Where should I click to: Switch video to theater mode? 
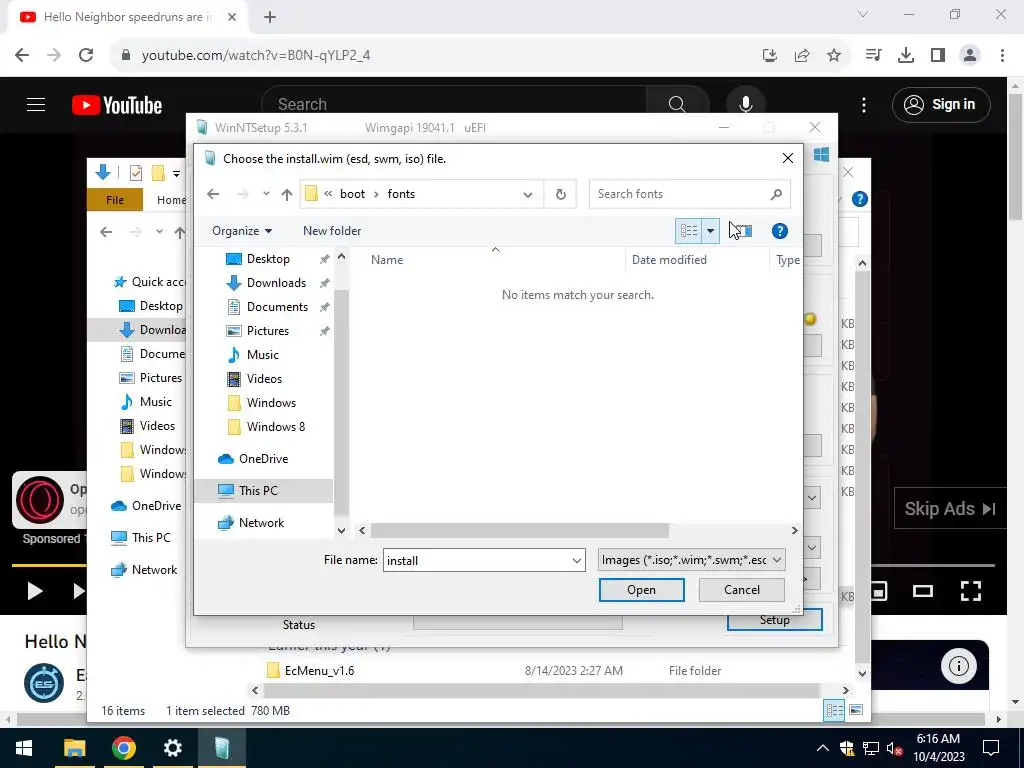pos(922,591)
